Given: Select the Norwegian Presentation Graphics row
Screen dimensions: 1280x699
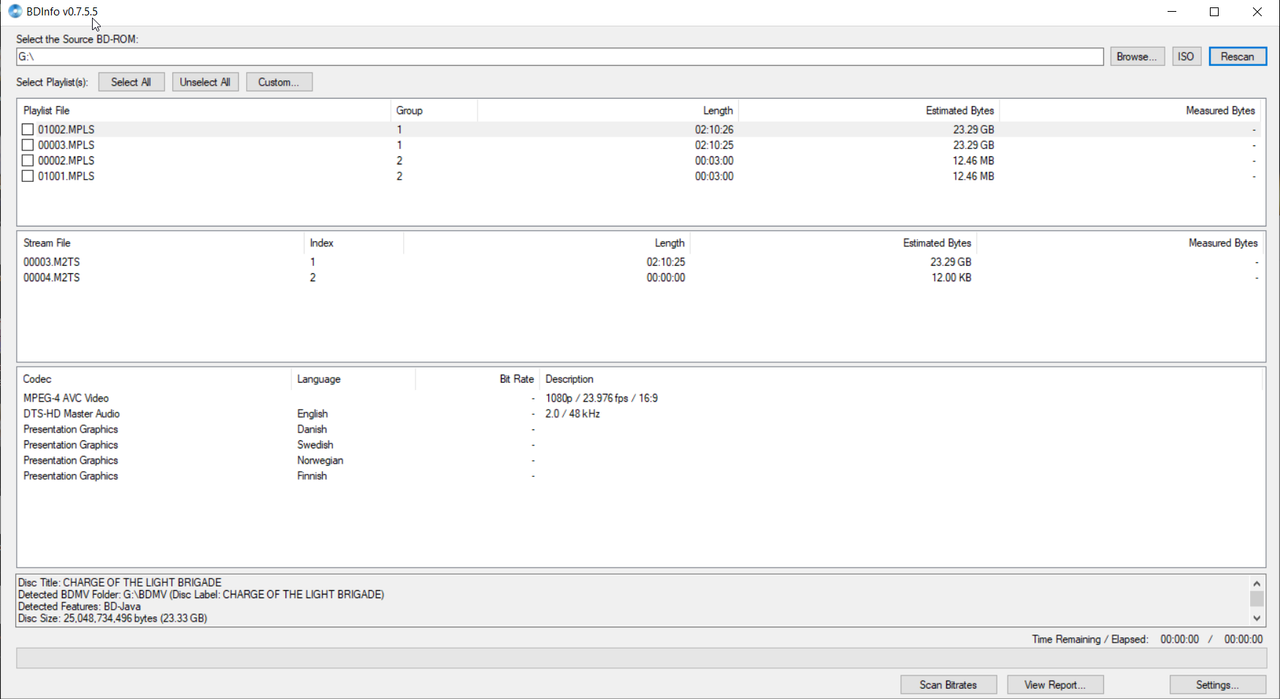Looking at the screenshot, I should click(x=640, y=461).
